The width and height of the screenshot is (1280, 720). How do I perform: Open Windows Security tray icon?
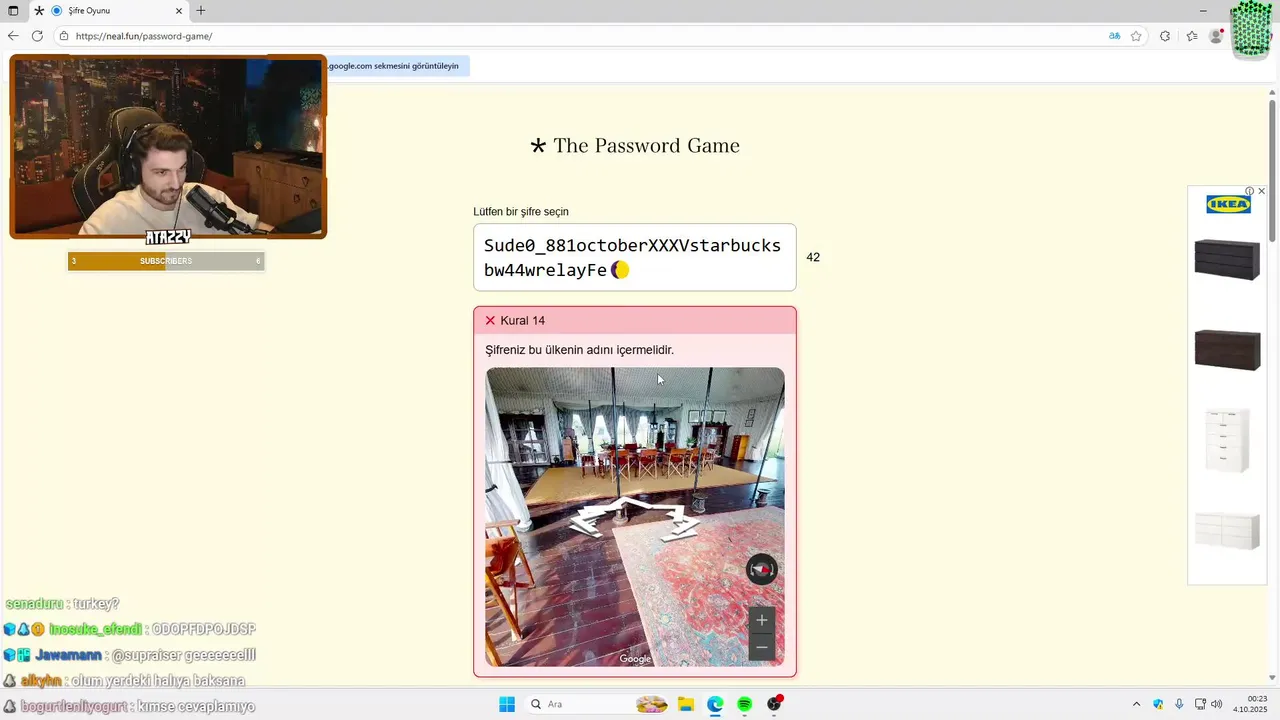point(1158,704)
